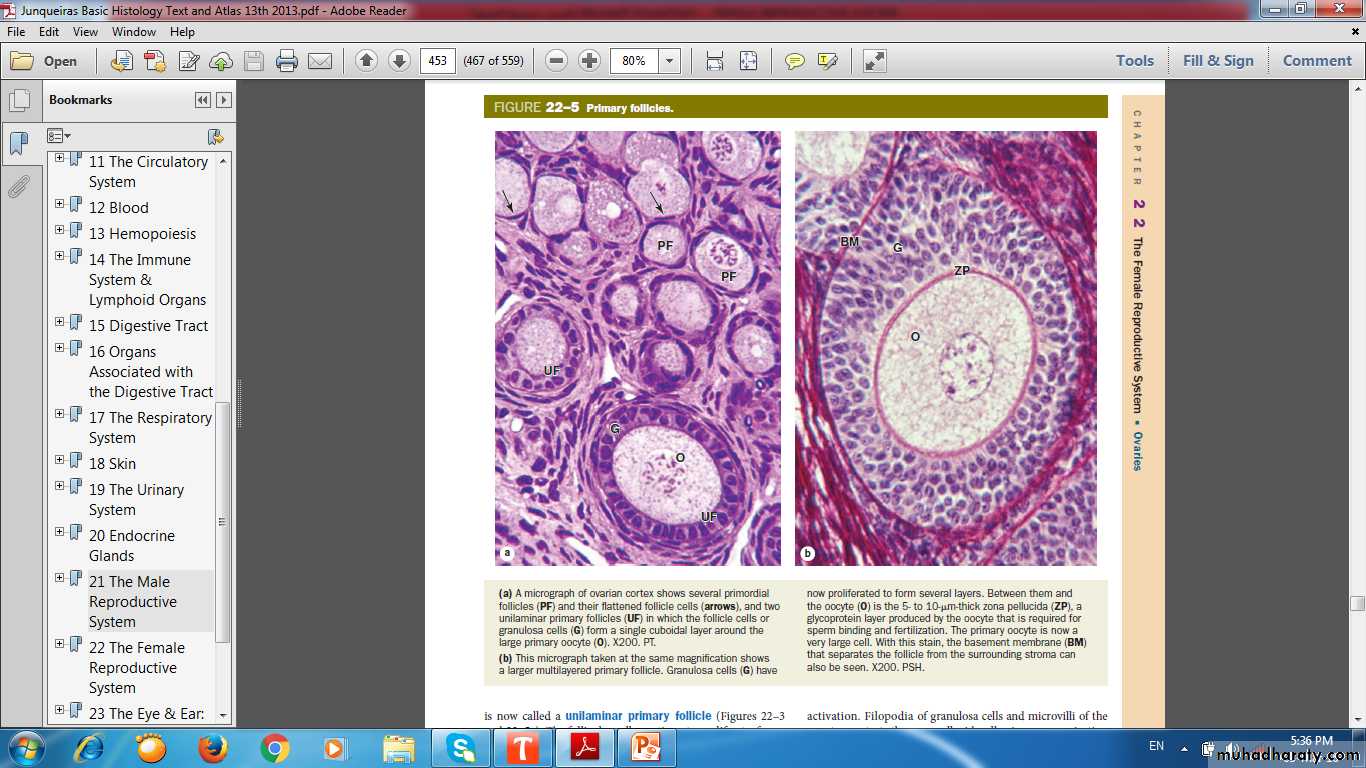Screen dimensions: 1366x768
Task: Toggle read mode view icon
Action: (x=875, y=61)
